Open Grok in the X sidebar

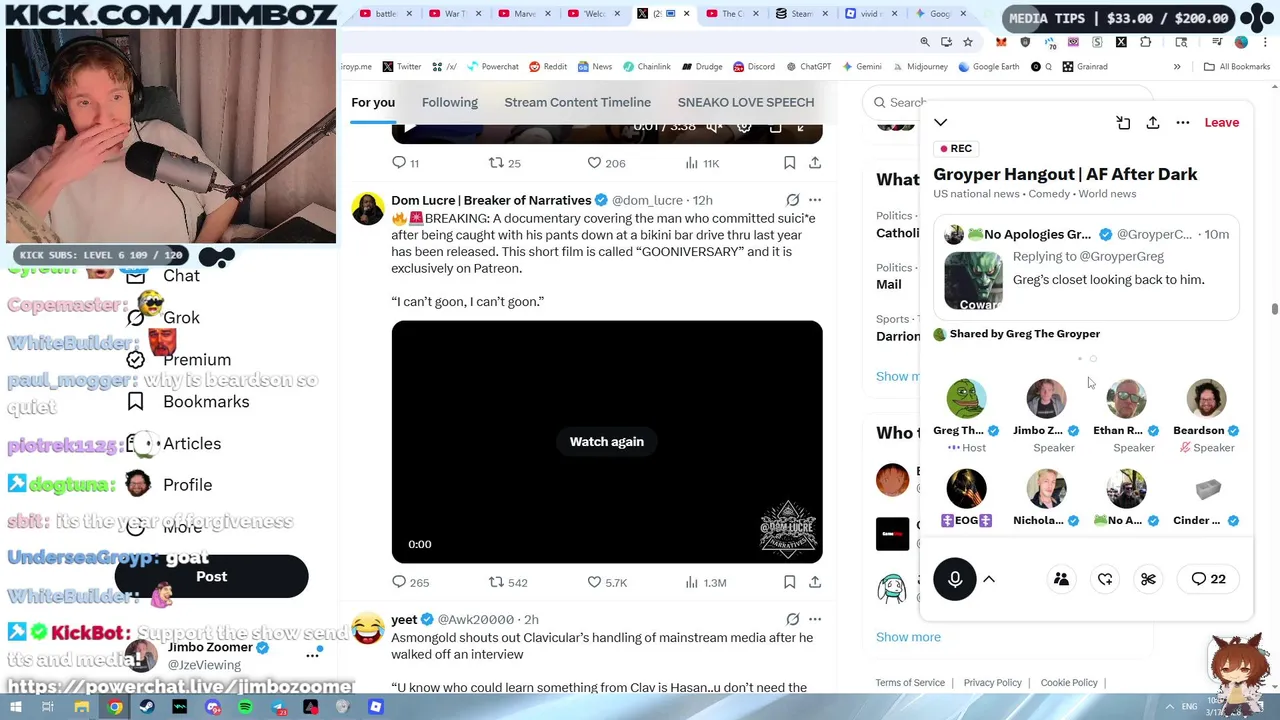click(164, 317)
